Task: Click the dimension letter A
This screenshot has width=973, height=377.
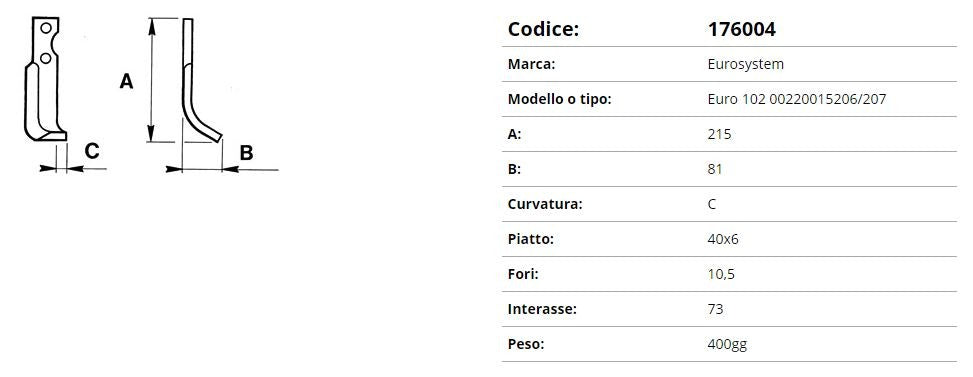Action: [x=126, y=81]
